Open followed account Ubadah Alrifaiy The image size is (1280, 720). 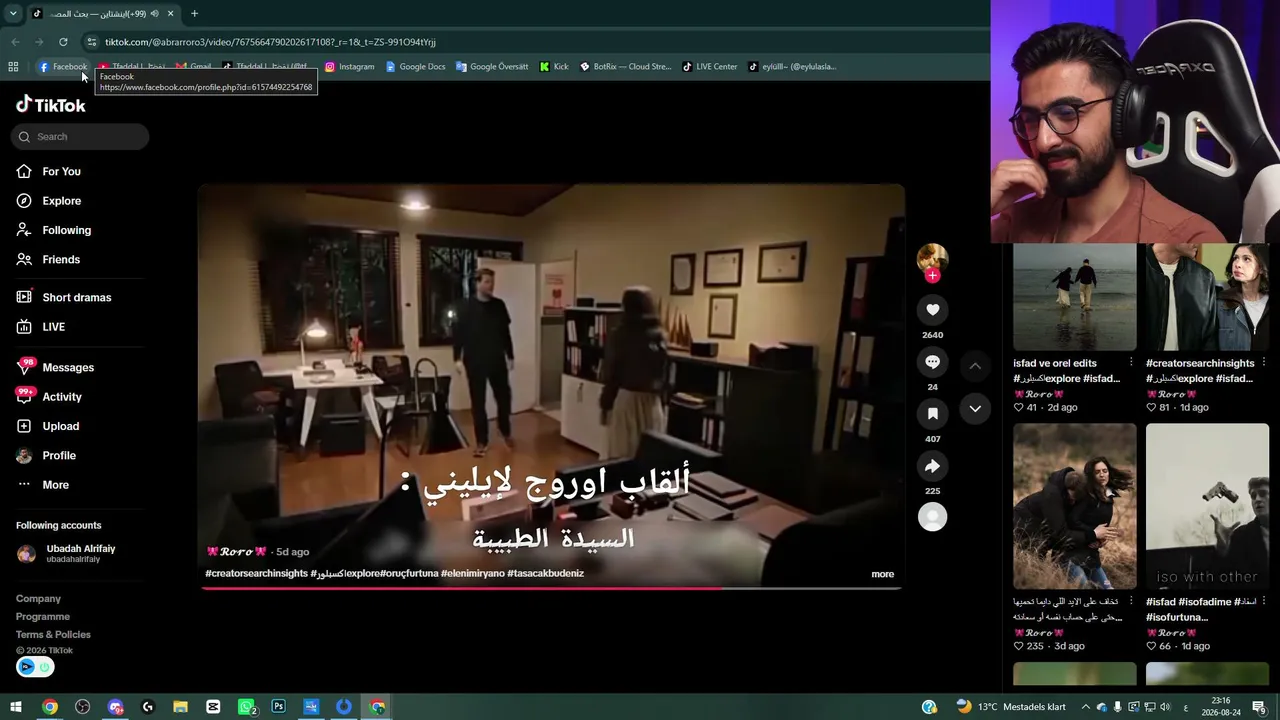click(x=80, y=553)
